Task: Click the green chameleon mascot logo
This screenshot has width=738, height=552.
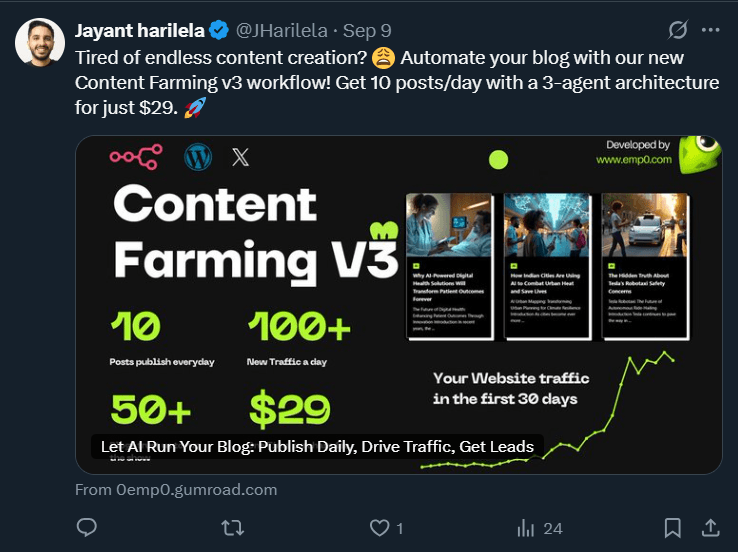Action: pyautogui.click(x=698, y=155)
